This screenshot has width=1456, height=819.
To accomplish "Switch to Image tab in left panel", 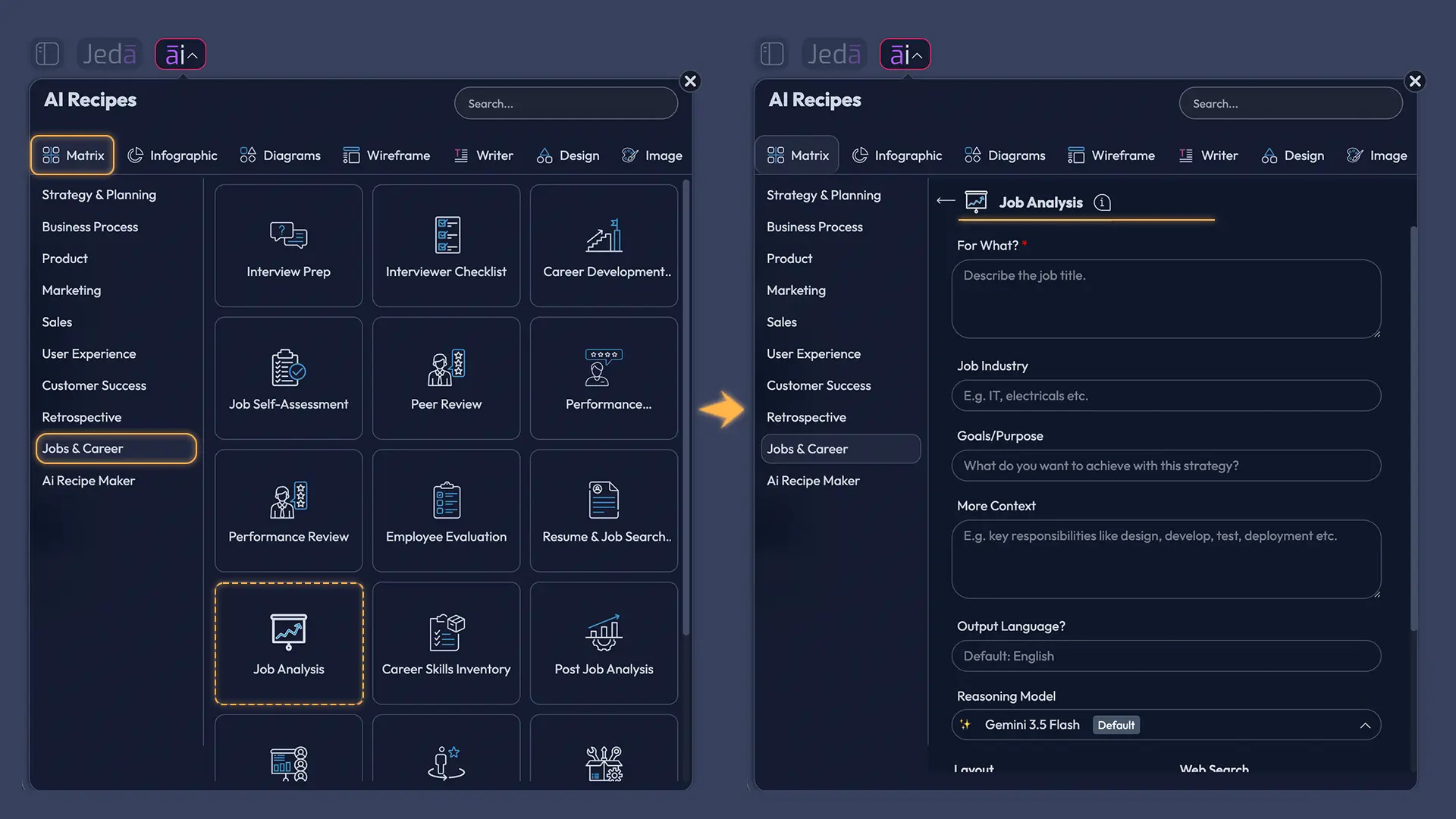I will tap(652, 155).
